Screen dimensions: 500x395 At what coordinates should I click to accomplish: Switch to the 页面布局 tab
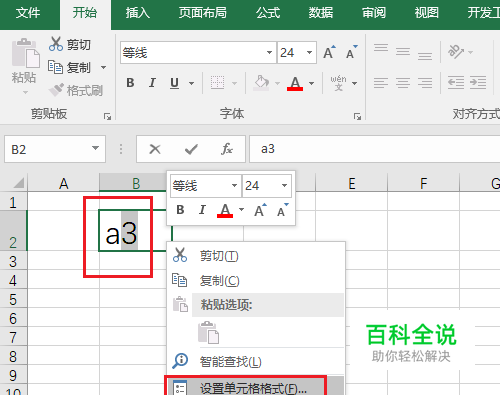coord(202,13)
